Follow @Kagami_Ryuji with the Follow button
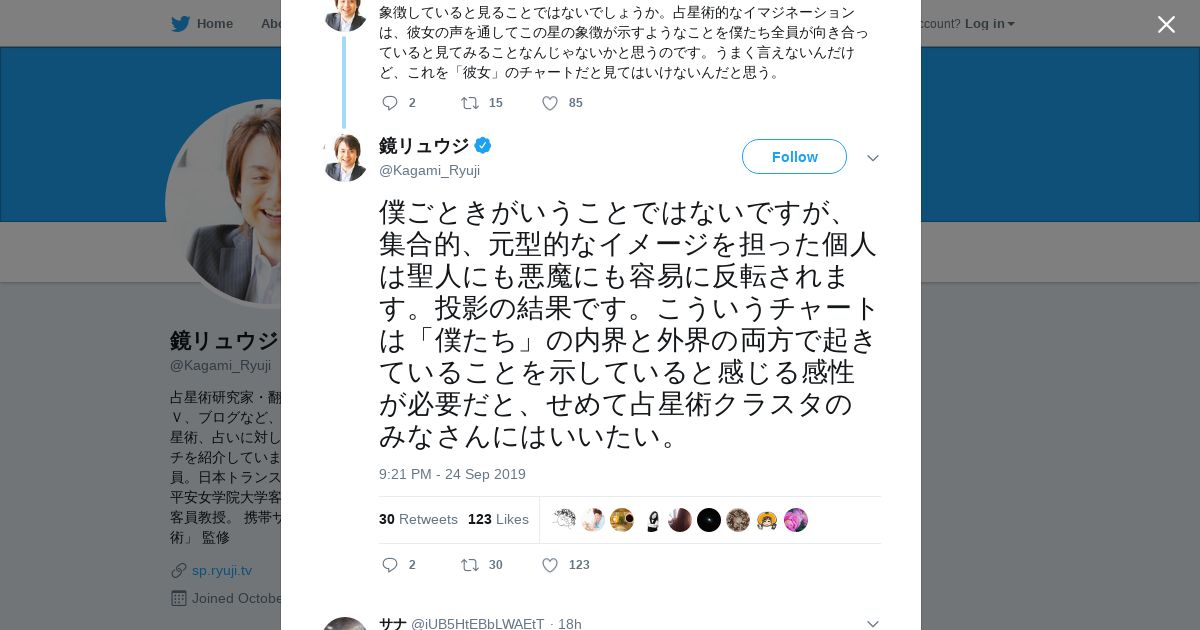Screen dimensions: 1200x630 tap(794, 157)
